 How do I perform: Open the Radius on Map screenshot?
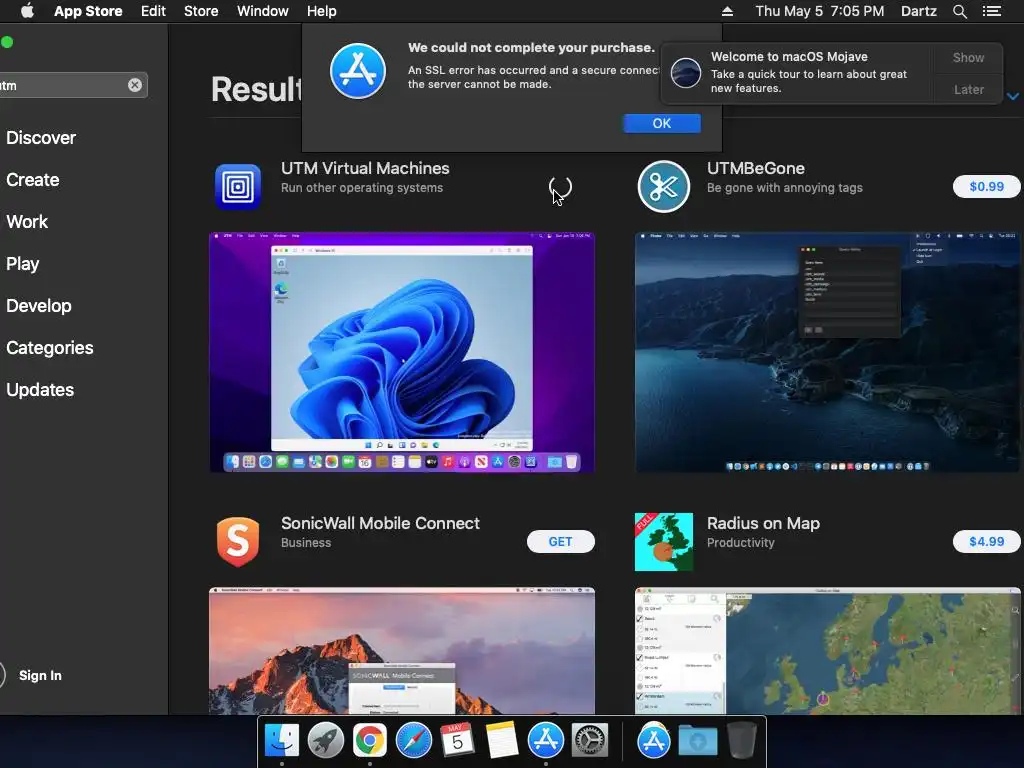[x=827, y=650]
